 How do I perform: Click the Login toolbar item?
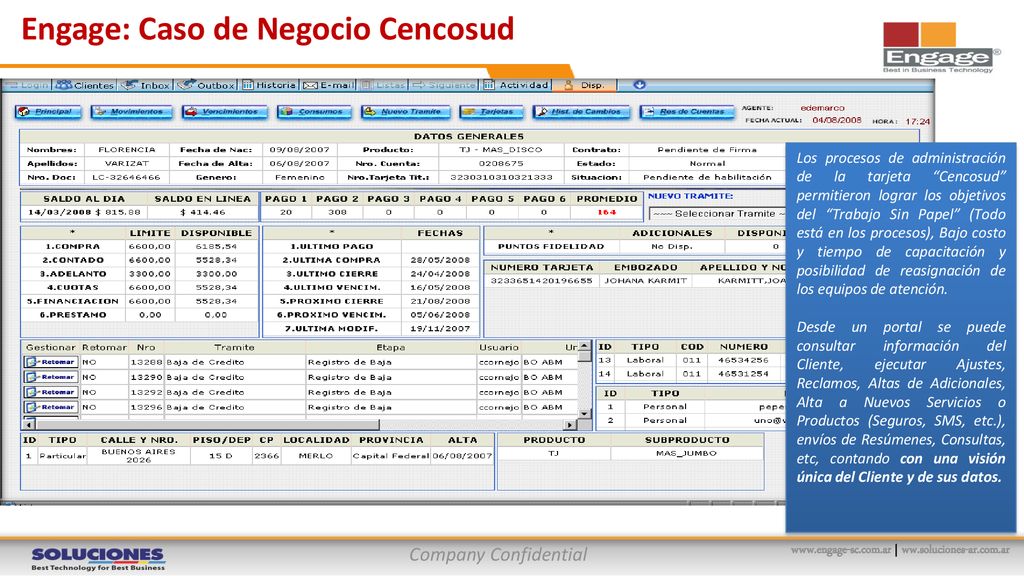[x=27, y=85]
